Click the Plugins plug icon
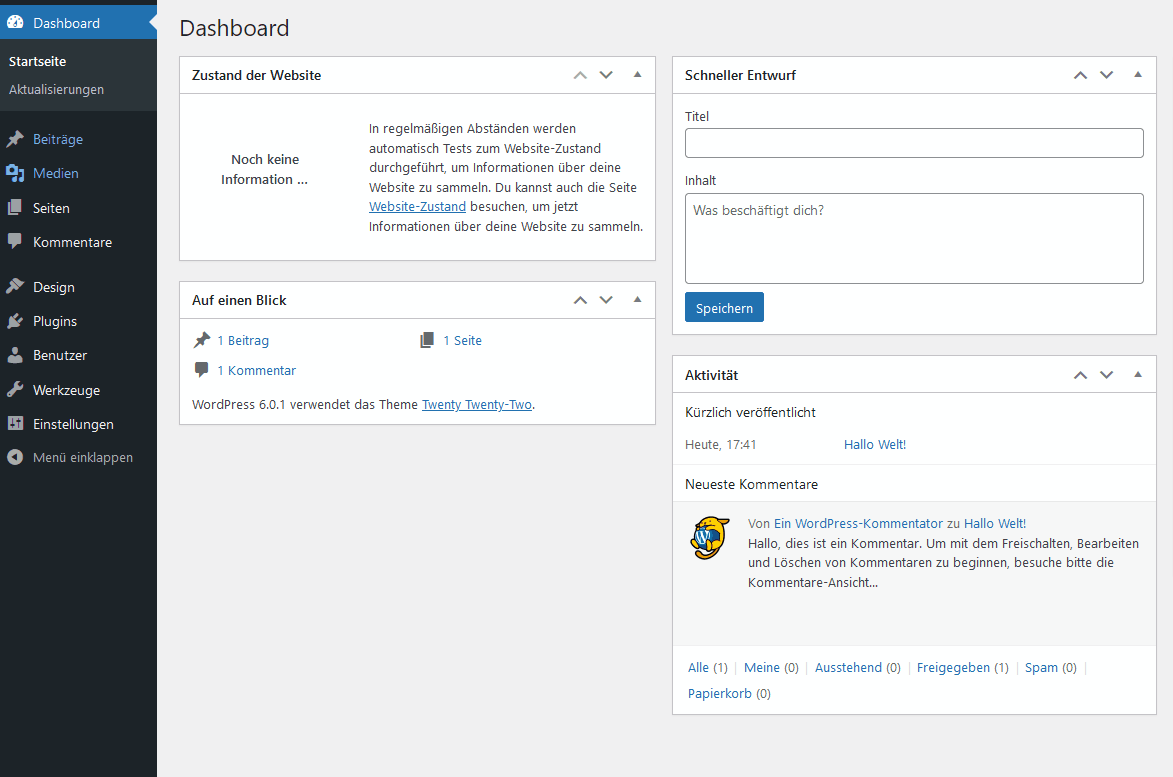 15,321
